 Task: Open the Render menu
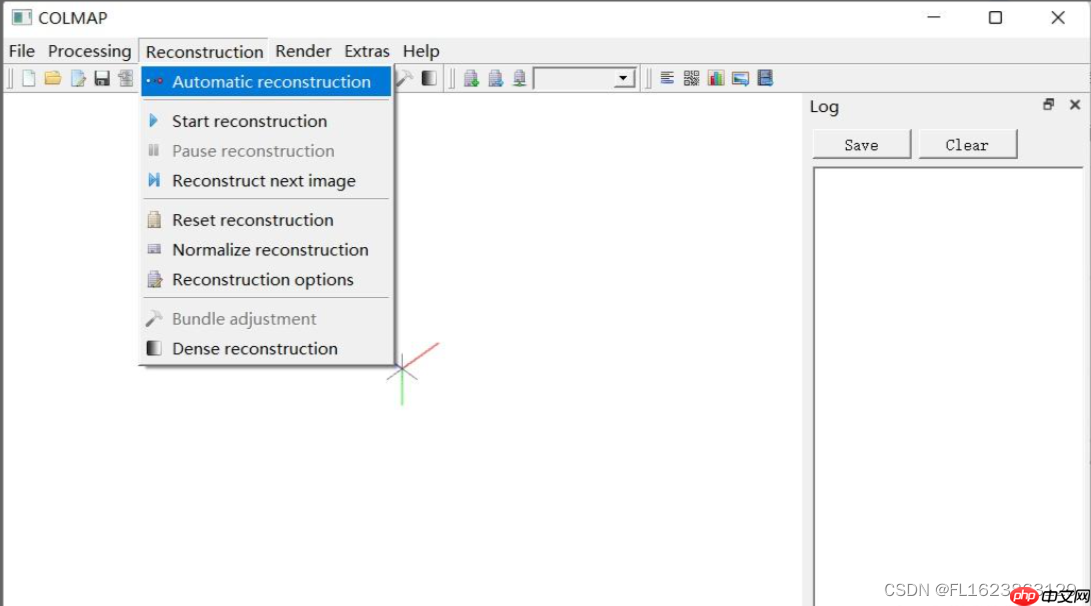pos(303,51)
